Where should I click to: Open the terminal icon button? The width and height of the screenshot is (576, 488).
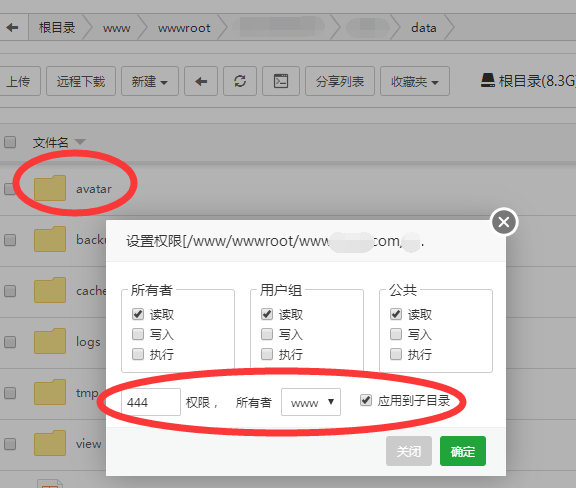coord(281,81)
